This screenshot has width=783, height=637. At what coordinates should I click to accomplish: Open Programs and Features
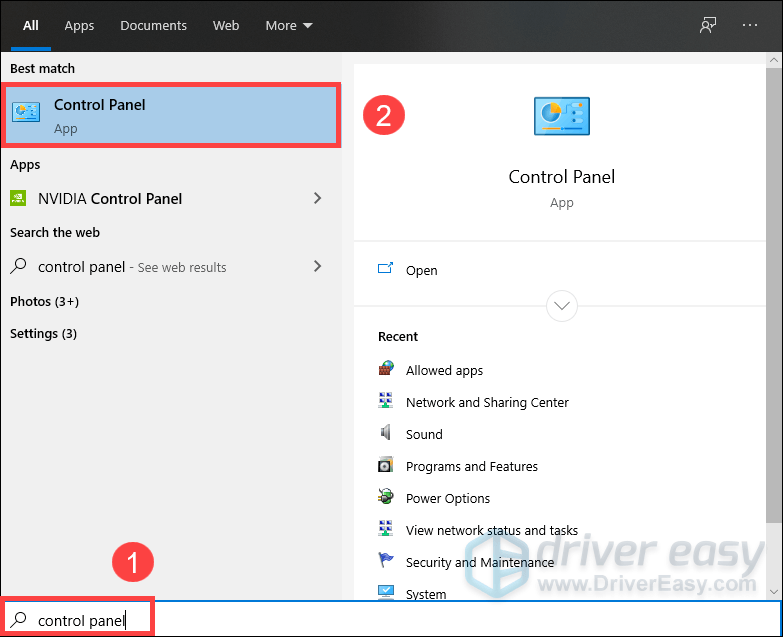[471, 466]
